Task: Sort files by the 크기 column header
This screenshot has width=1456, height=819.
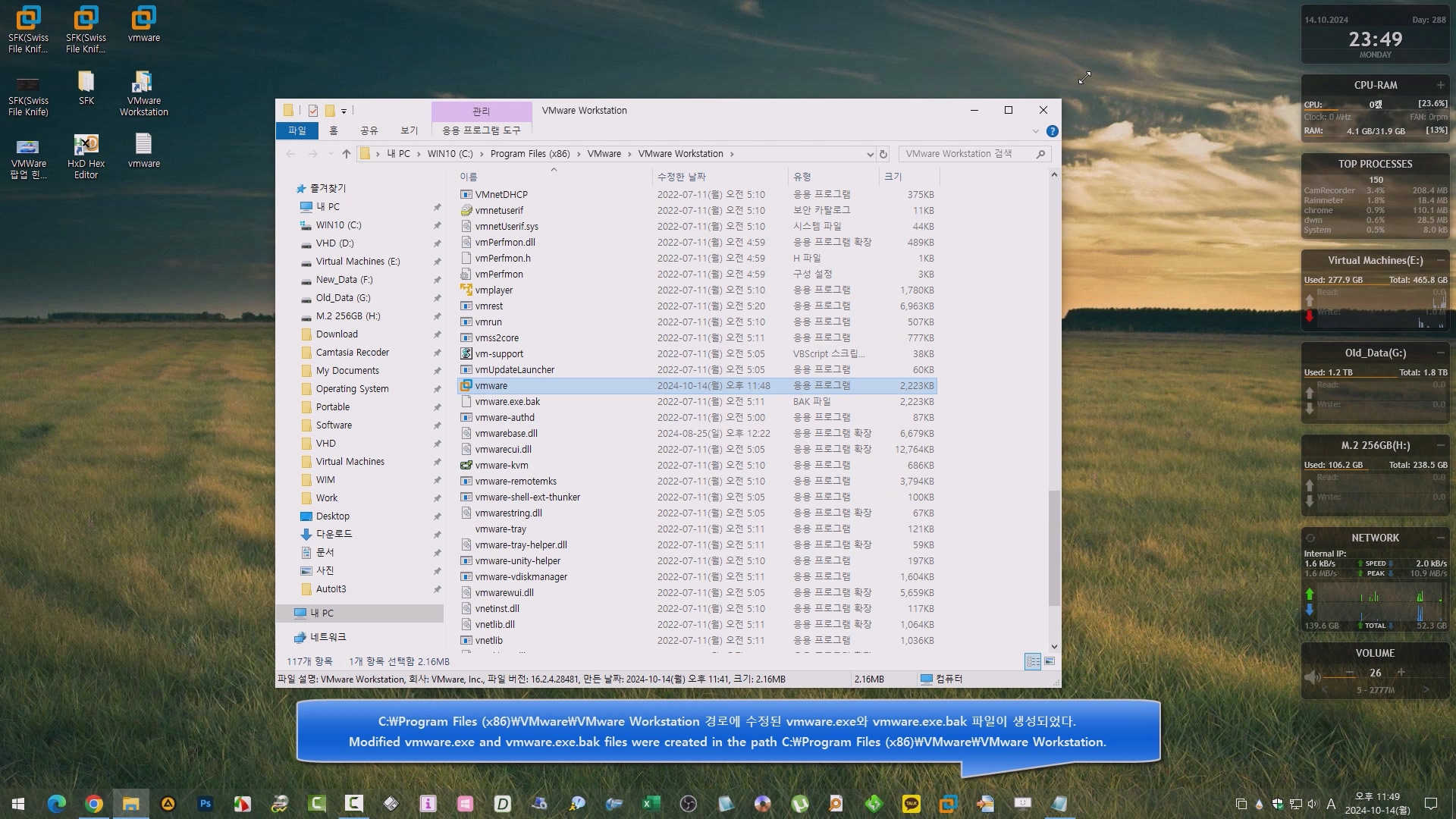Action: point(909,177)
